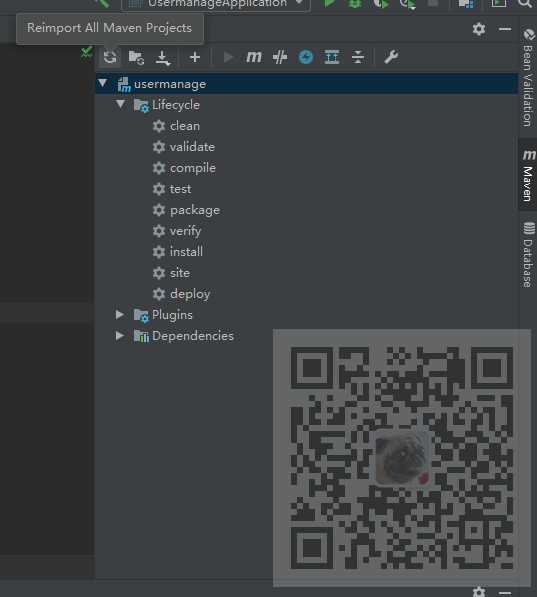The width and height of the screenshot is (537, 597).
Task: Open UsermanageApplication run configuration dropdown
Action: click(216, 4)
